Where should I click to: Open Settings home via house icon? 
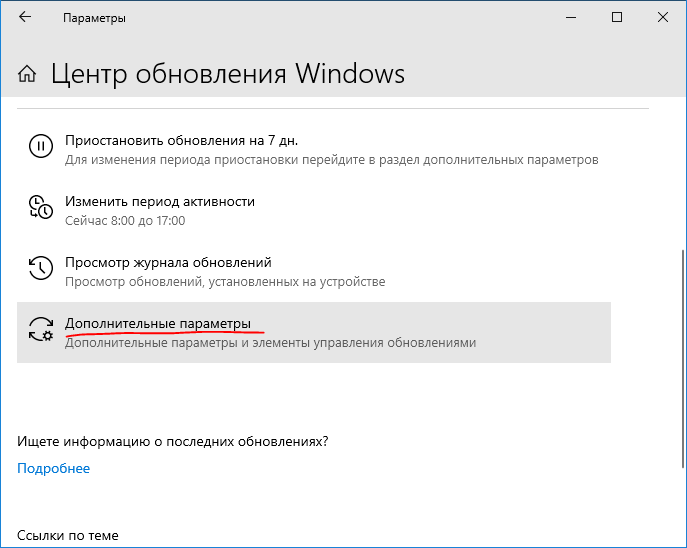click(x=27, y=74)
